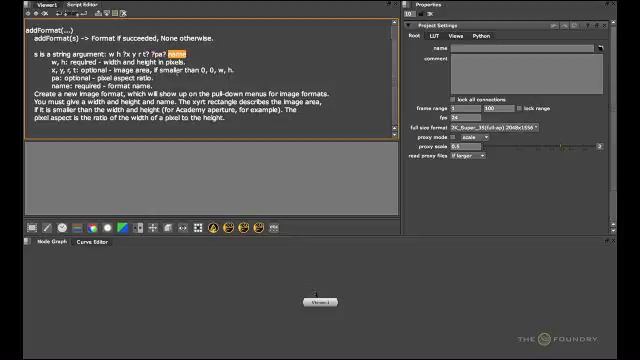
Task: Select the Node Graph tab
Action: click(52, 242)
